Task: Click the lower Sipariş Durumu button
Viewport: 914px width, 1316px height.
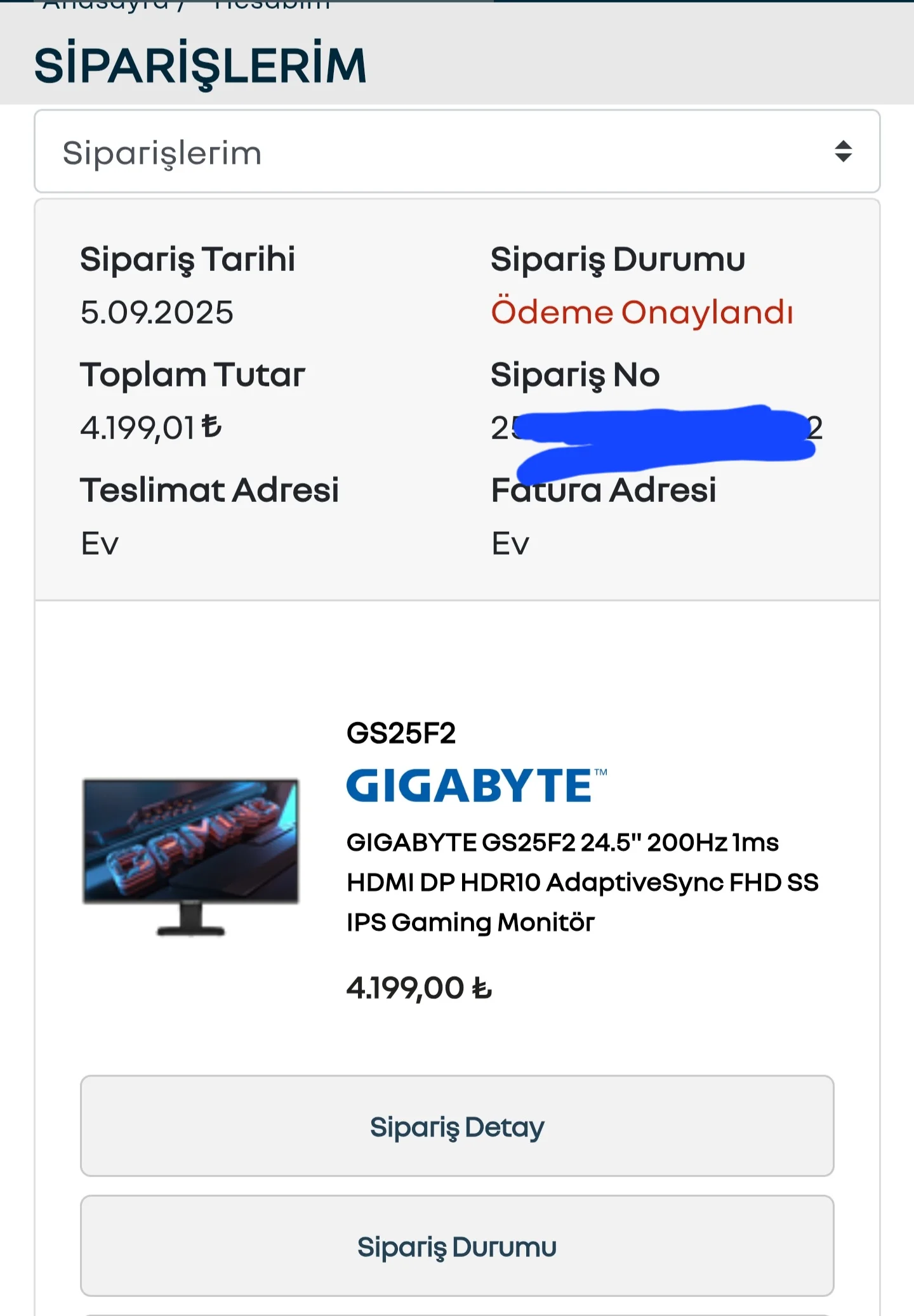Action: coord(457,1246)
